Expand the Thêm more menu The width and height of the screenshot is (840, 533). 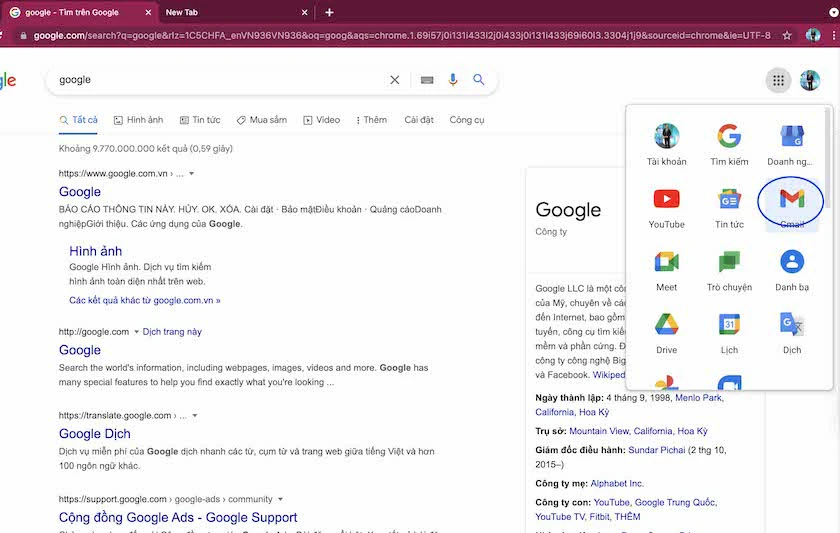click(x=371, y=120)
